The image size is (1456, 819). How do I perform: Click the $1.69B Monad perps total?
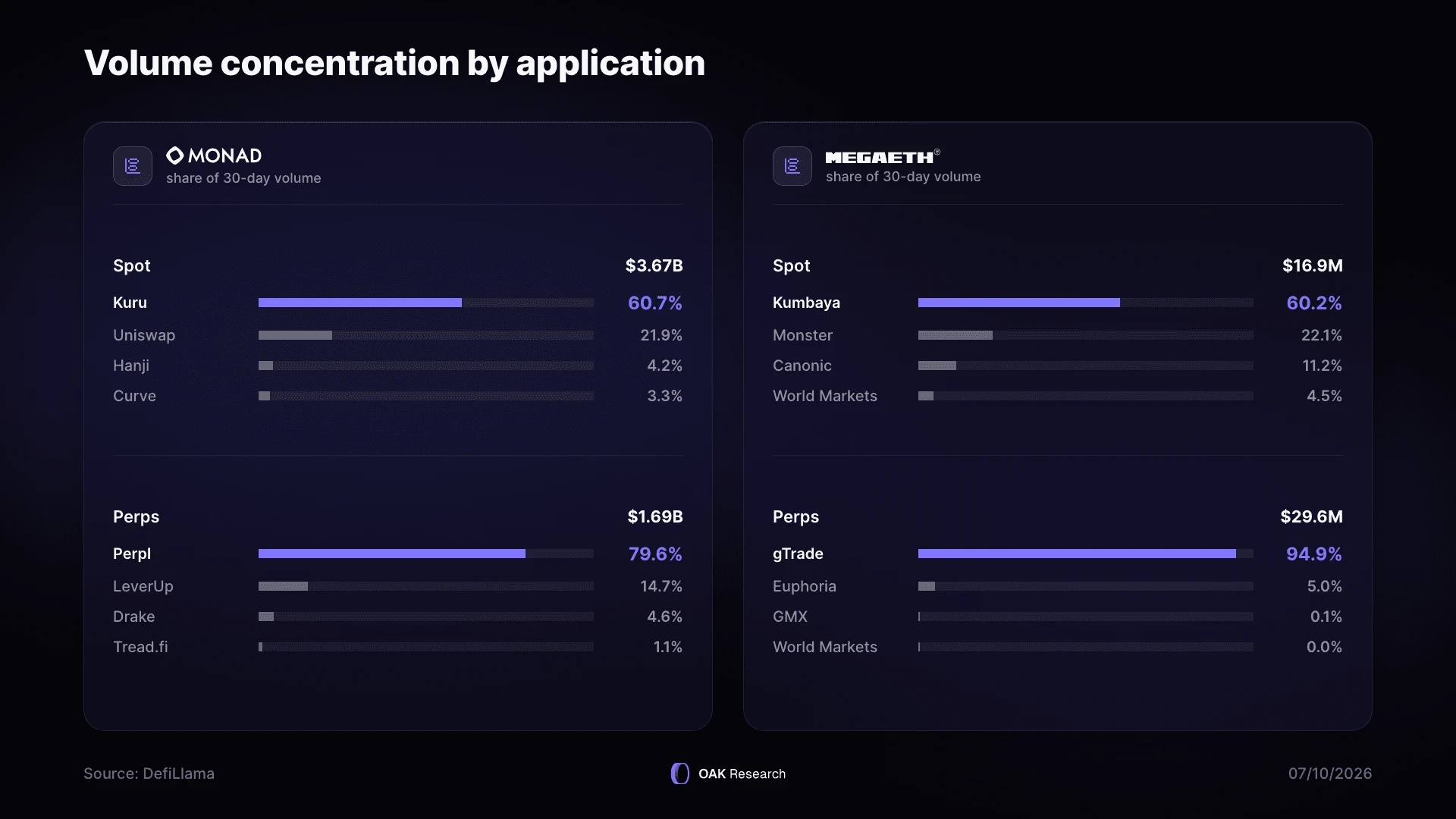click(x=655, y=516)
